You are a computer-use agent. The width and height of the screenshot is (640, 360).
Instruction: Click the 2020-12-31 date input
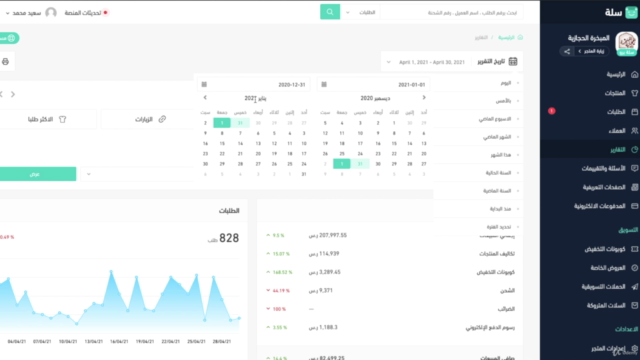(253, 84)
